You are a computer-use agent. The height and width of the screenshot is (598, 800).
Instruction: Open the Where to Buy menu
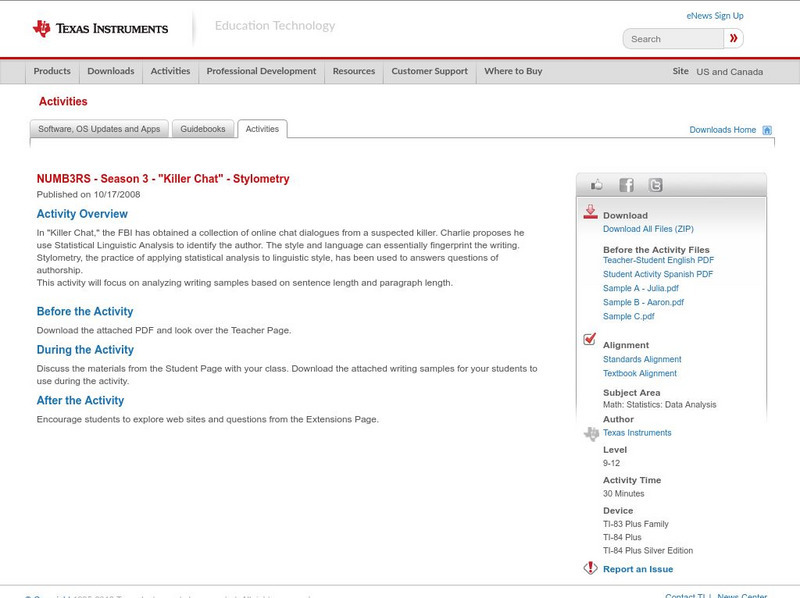[x=513, y=71]
